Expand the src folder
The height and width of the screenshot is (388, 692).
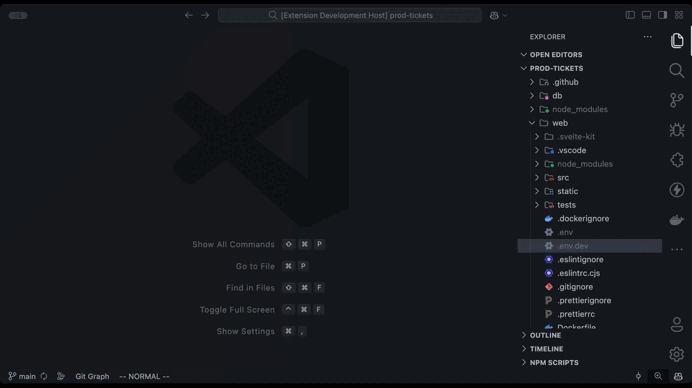[x=537, y=178]
